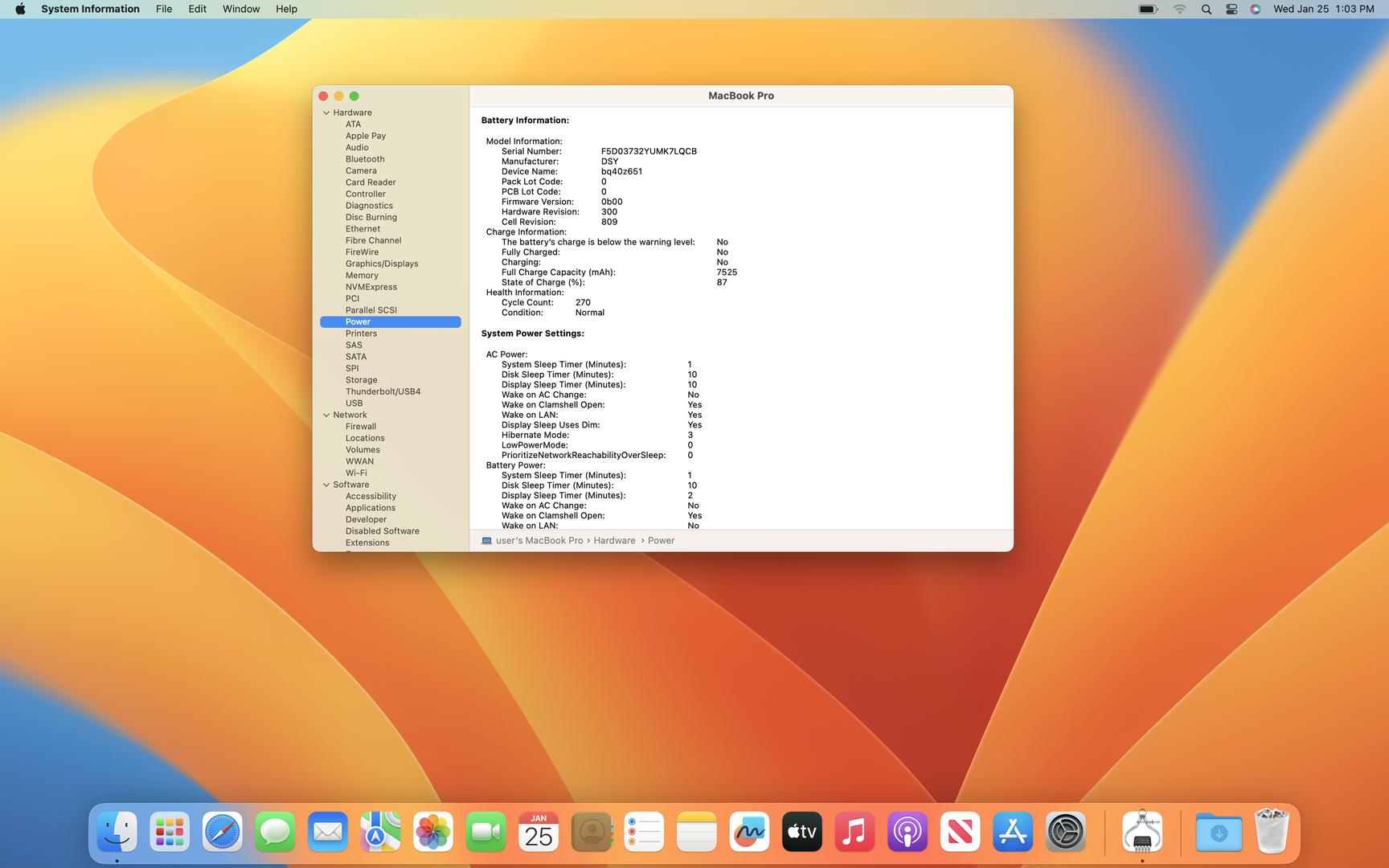Select Accessibility under Software
The image size is (1389, 868).
371,496
